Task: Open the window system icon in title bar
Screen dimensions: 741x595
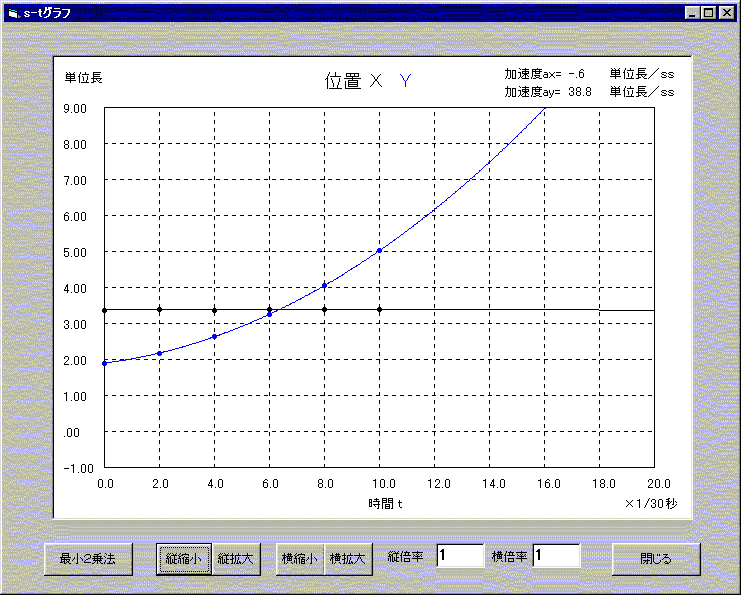Action: (13, 13)
